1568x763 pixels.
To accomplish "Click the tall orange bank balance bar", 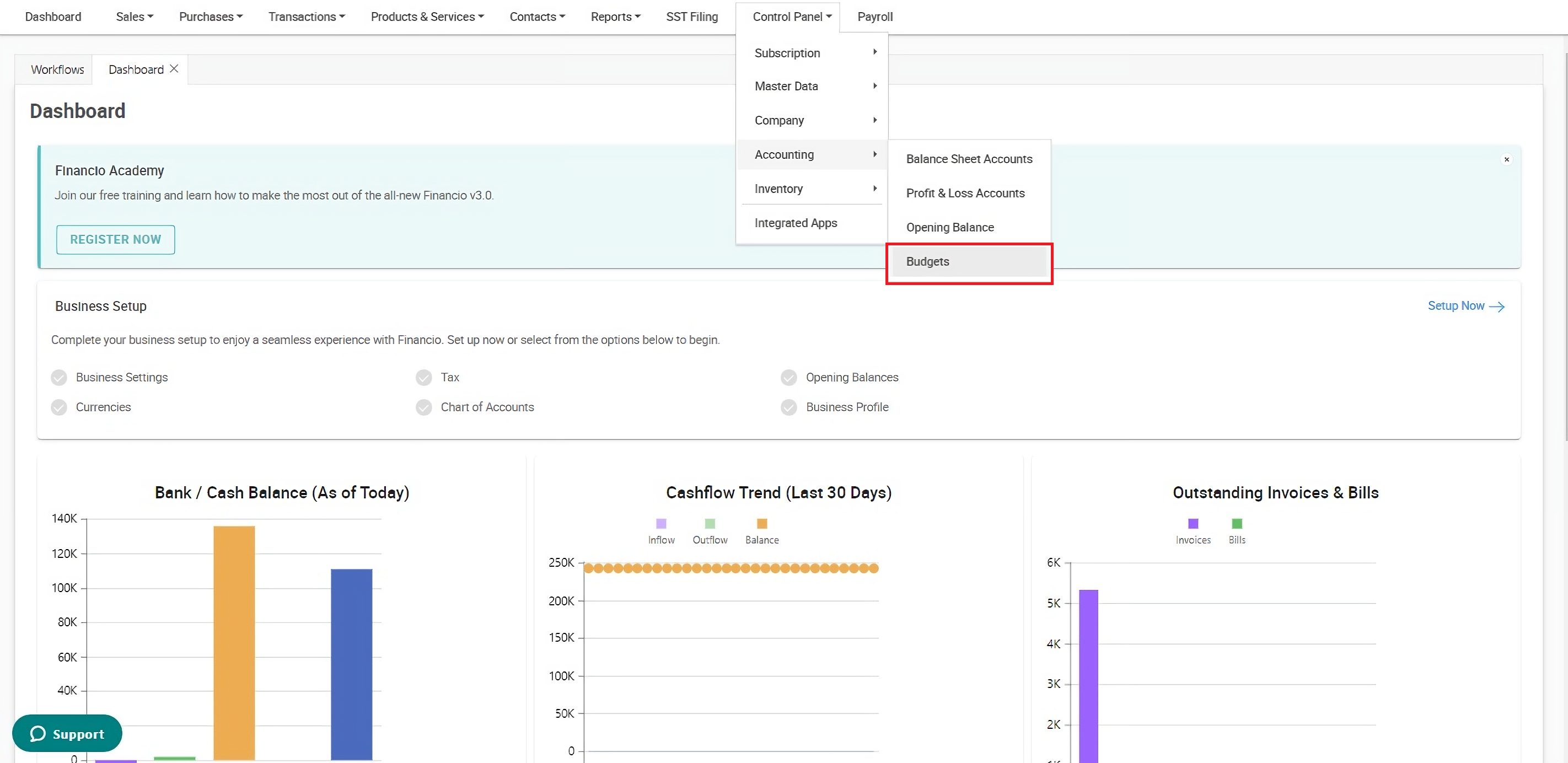I will [x=234, y=642].
